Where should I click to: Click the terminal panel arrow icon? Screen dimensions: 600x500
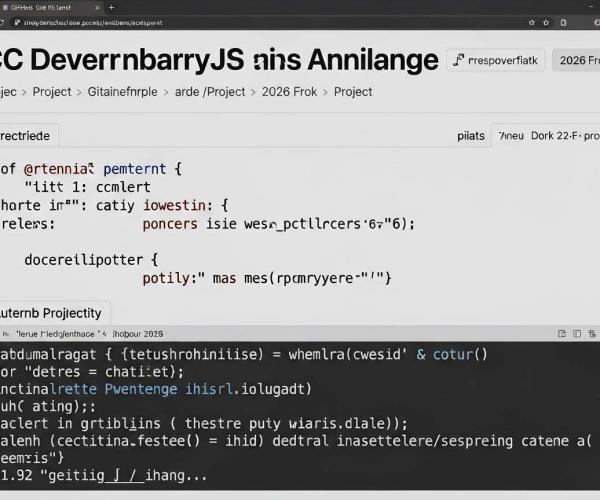tap(5, 334)
